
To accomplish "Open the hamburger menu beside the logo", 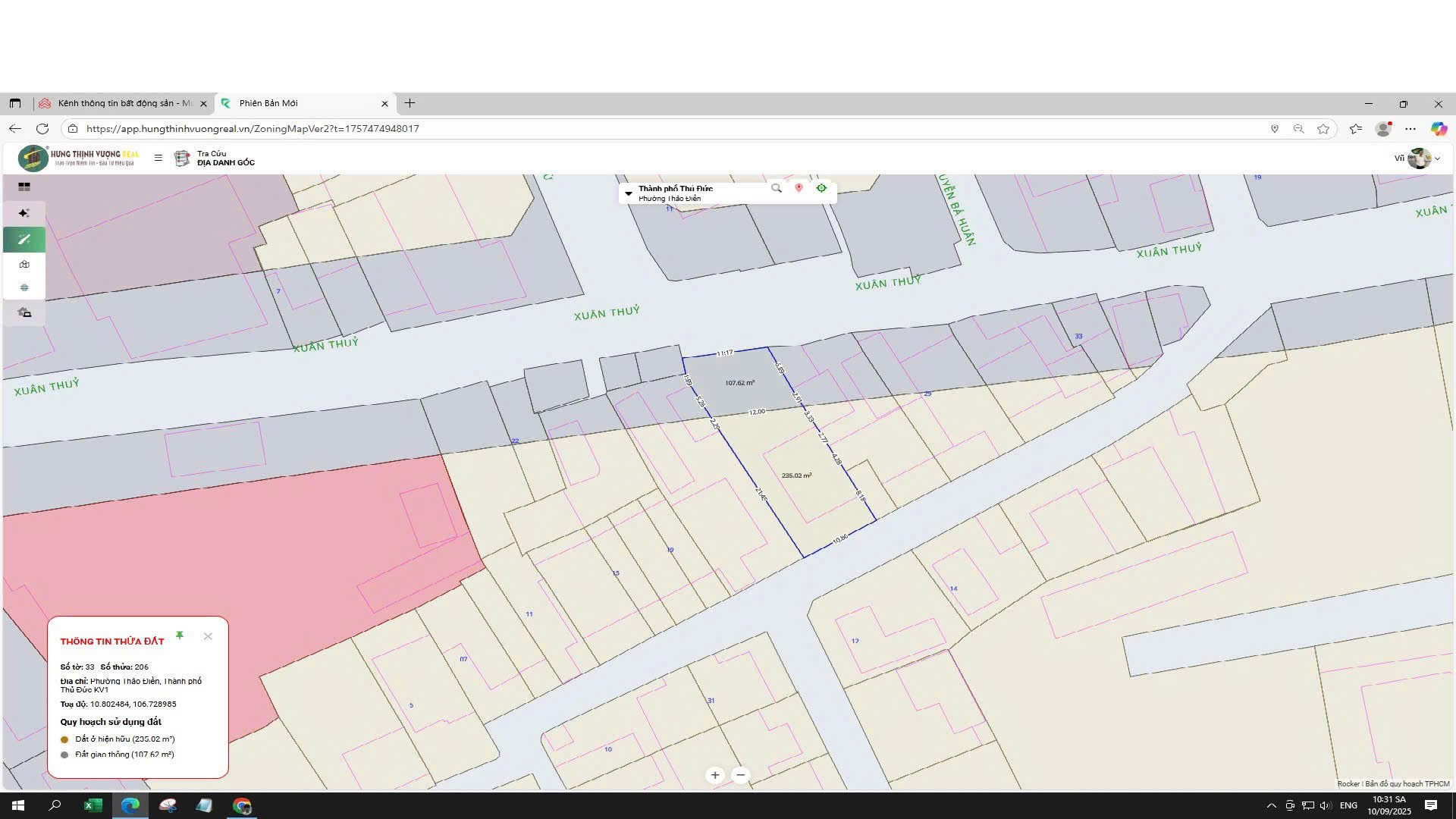I will click(158, 158).
